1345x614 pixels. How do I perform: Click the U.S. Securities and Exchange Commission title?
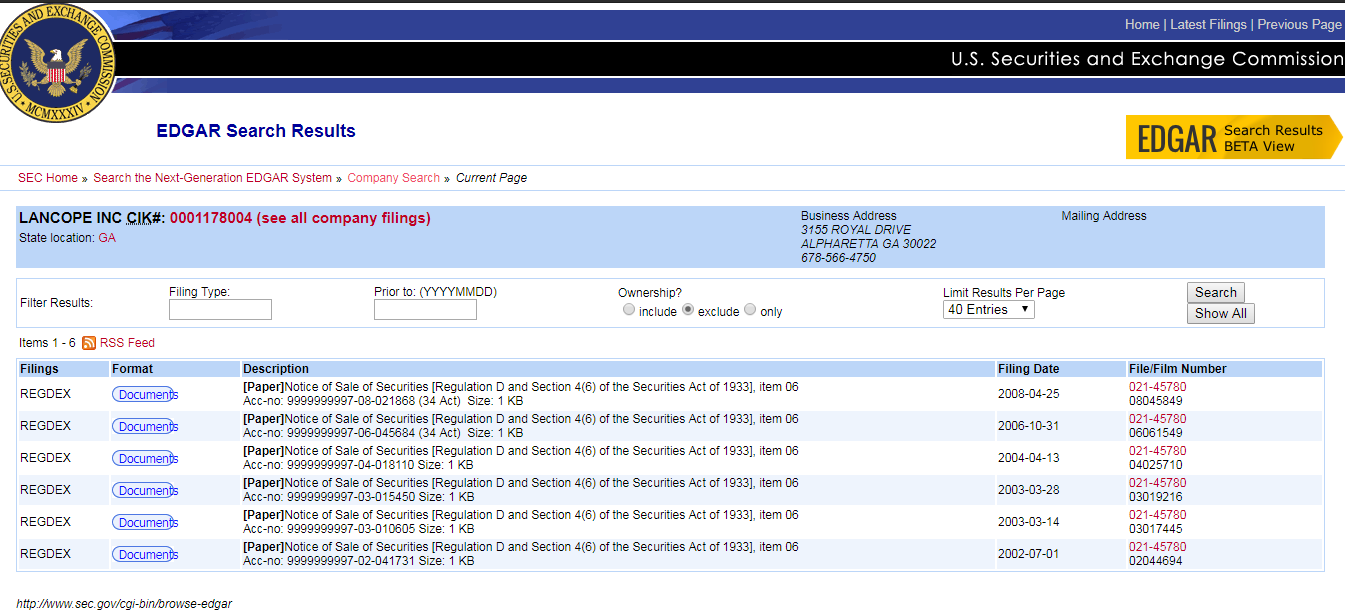point(1147,59)
